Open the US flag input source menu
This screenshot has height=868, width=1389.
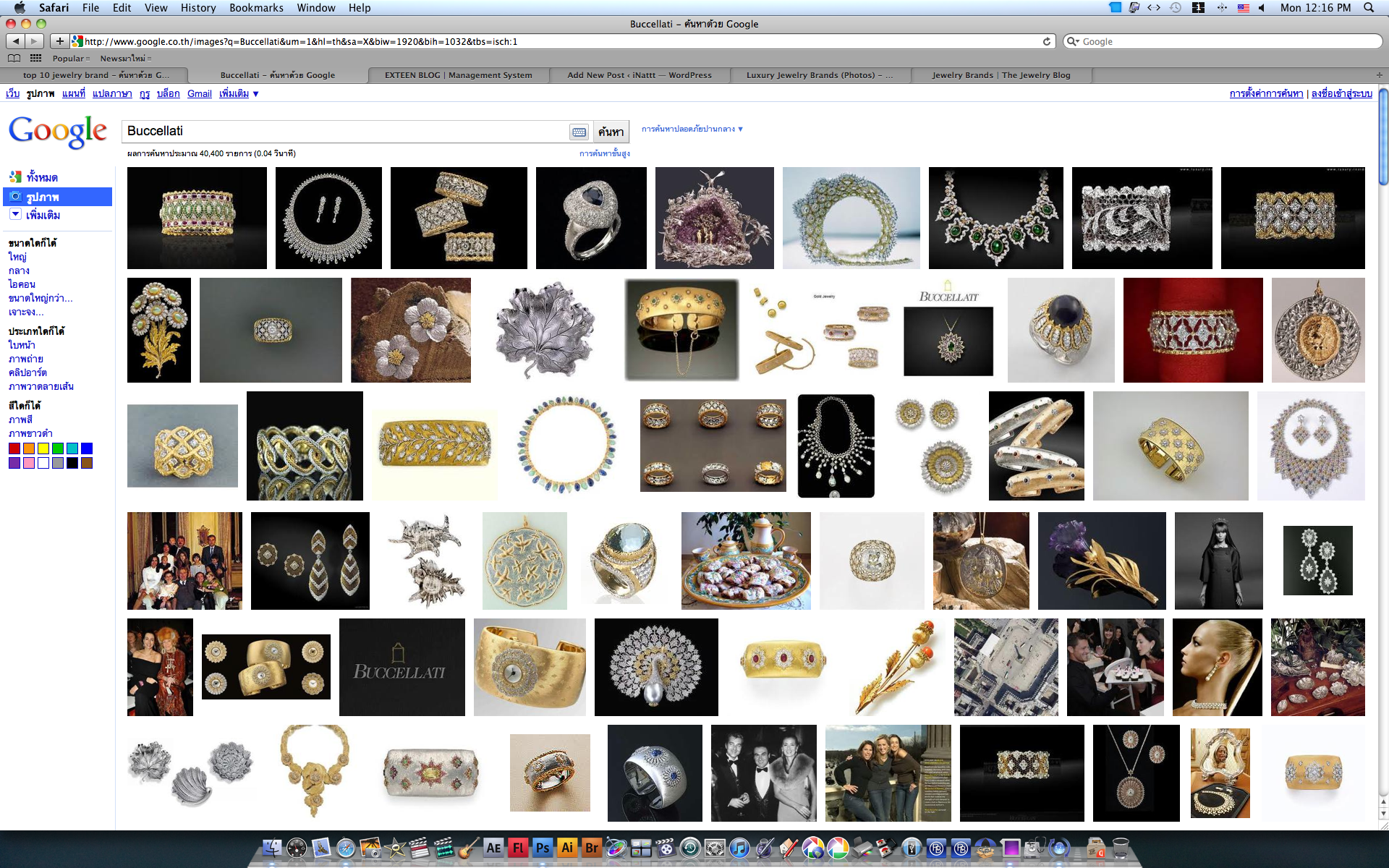(x=1244, y=7)
